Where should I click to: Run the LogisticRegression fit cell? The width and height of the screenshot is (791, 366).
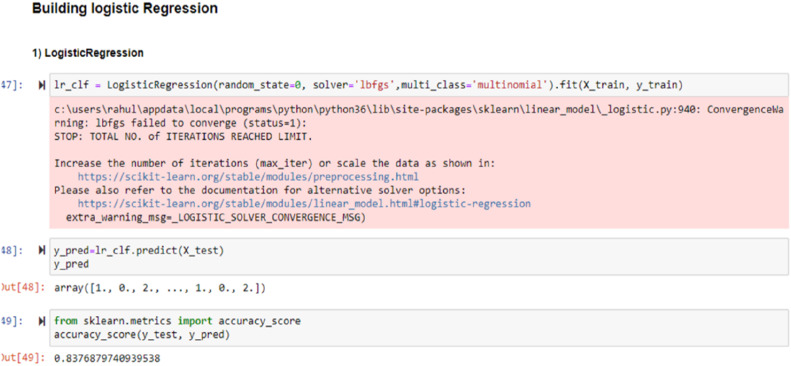tap(41, 86)
